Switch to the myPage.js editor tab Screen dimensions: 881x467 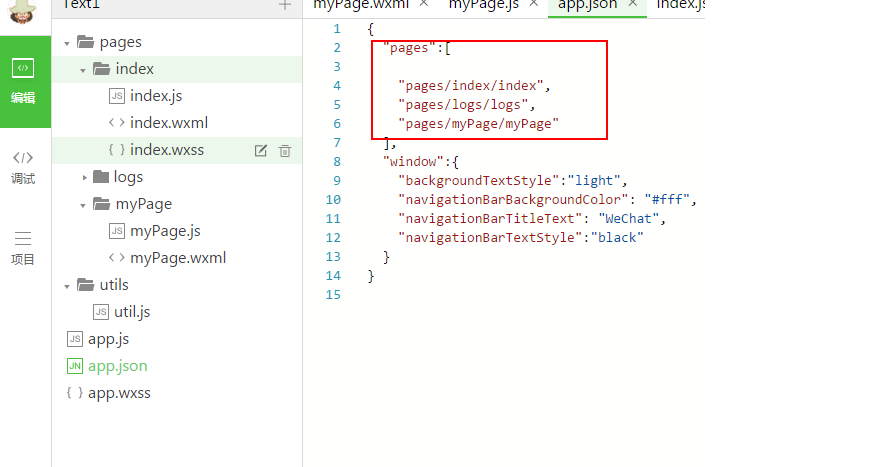point(483,5)
